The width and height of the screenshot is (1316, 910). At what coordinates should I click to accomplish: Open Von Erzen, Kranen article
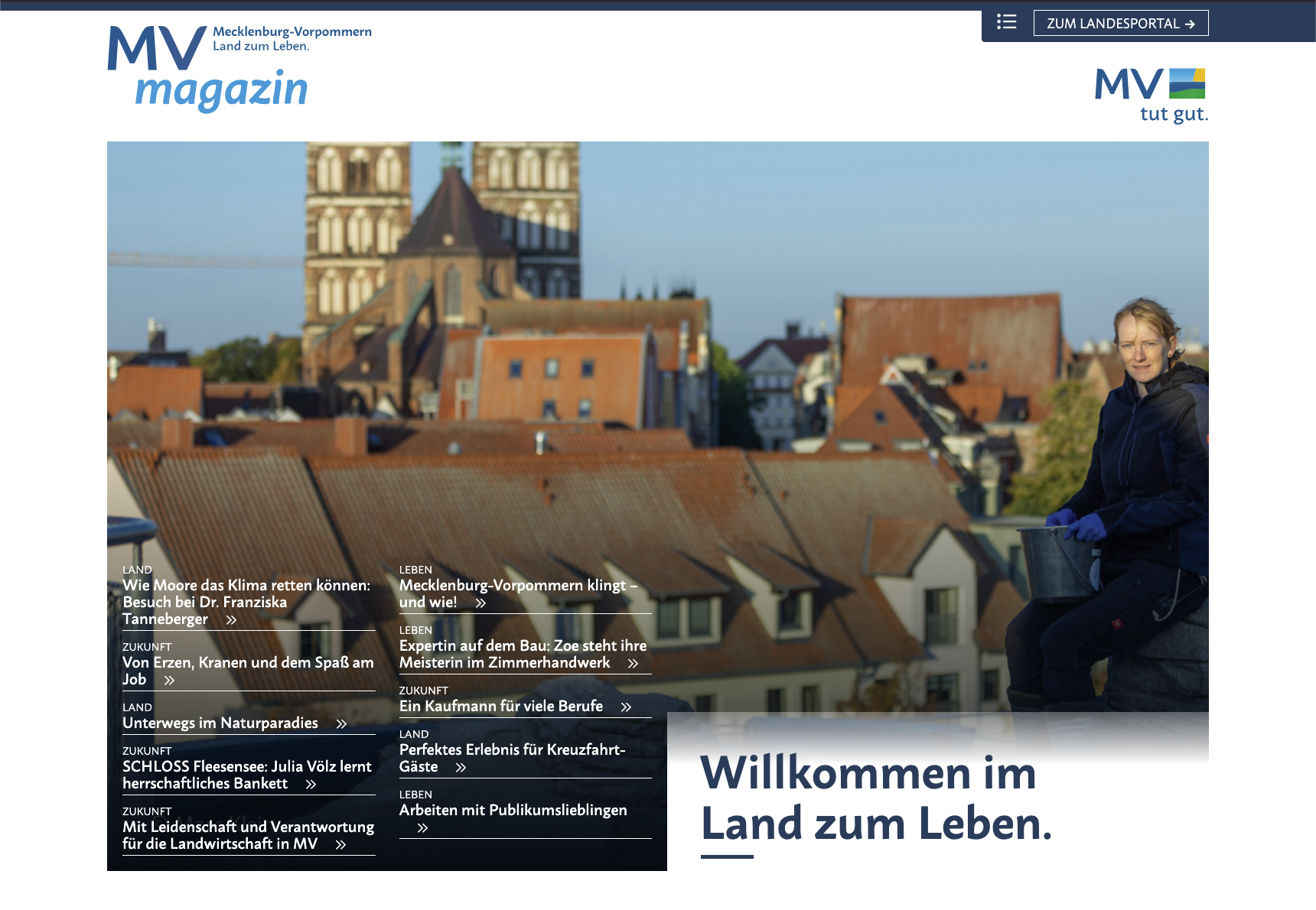coord(247,663)
